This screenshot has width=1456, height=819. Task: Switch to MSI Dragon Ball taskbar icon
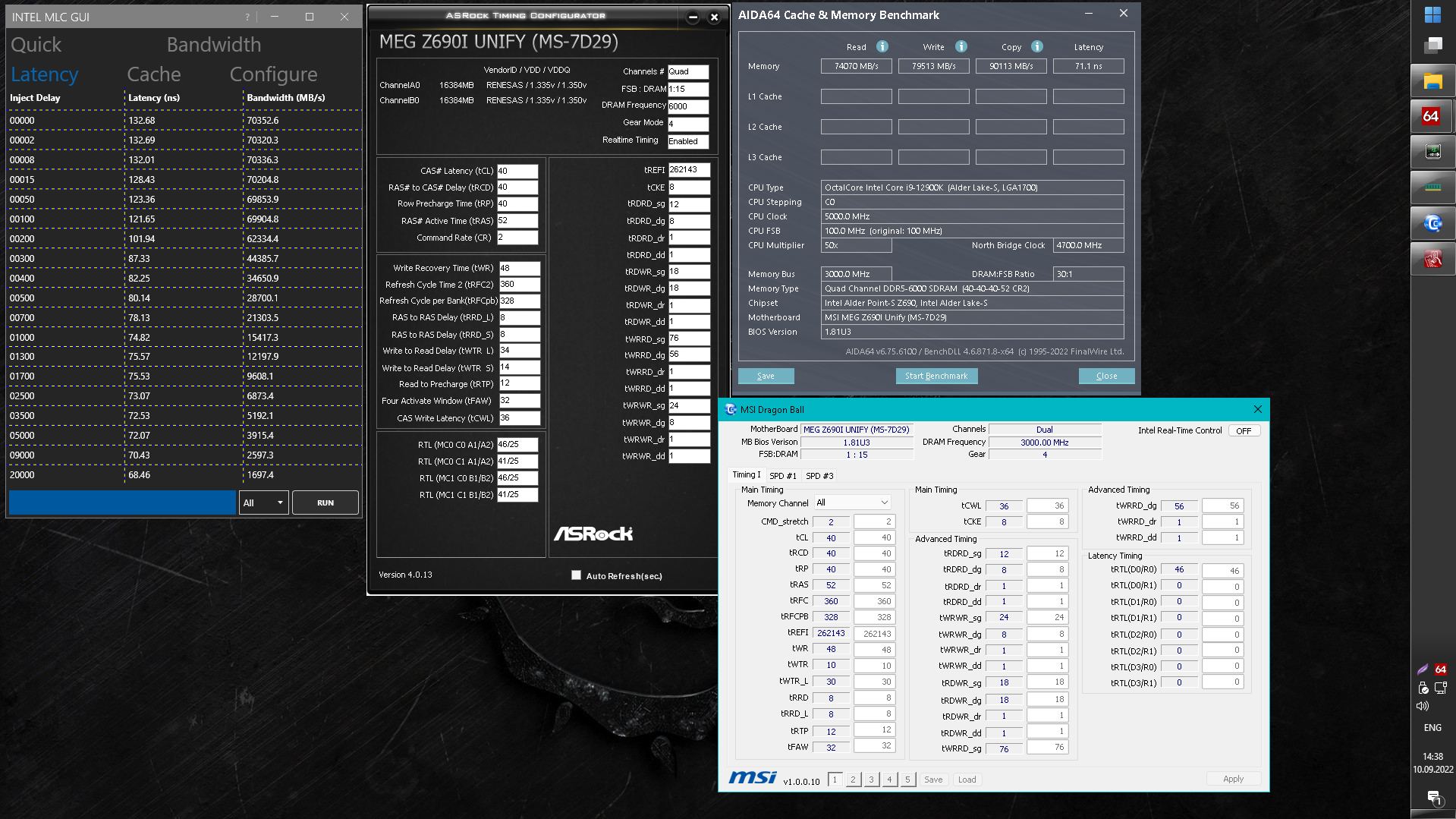click(1432, 223)
